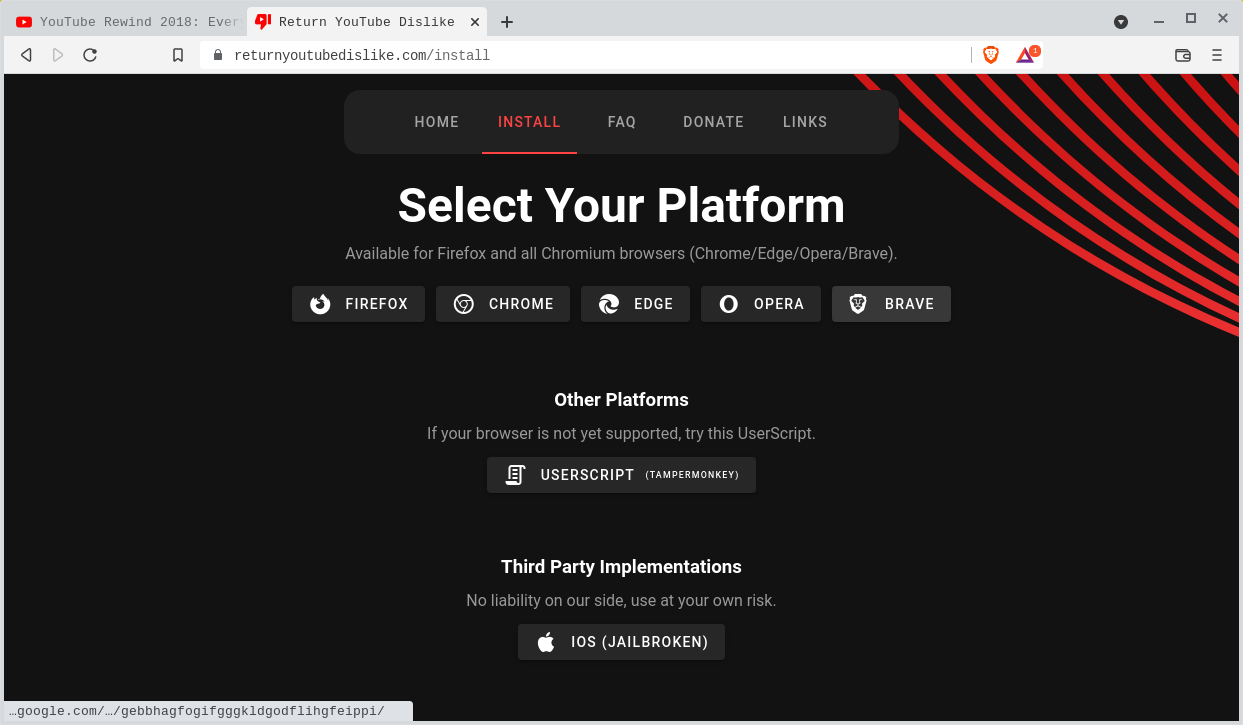
Task: Bookmark this page with the bookmark icon
Action: point(178,55)
